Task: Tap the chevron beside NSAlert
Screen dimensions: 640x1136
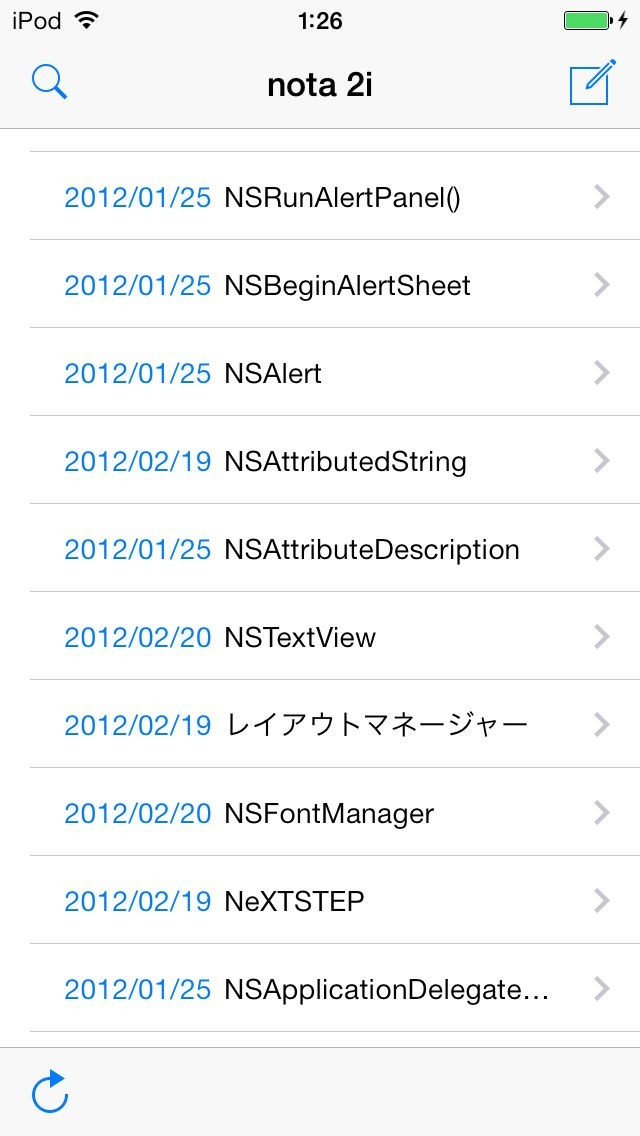Action: point(601,373)
